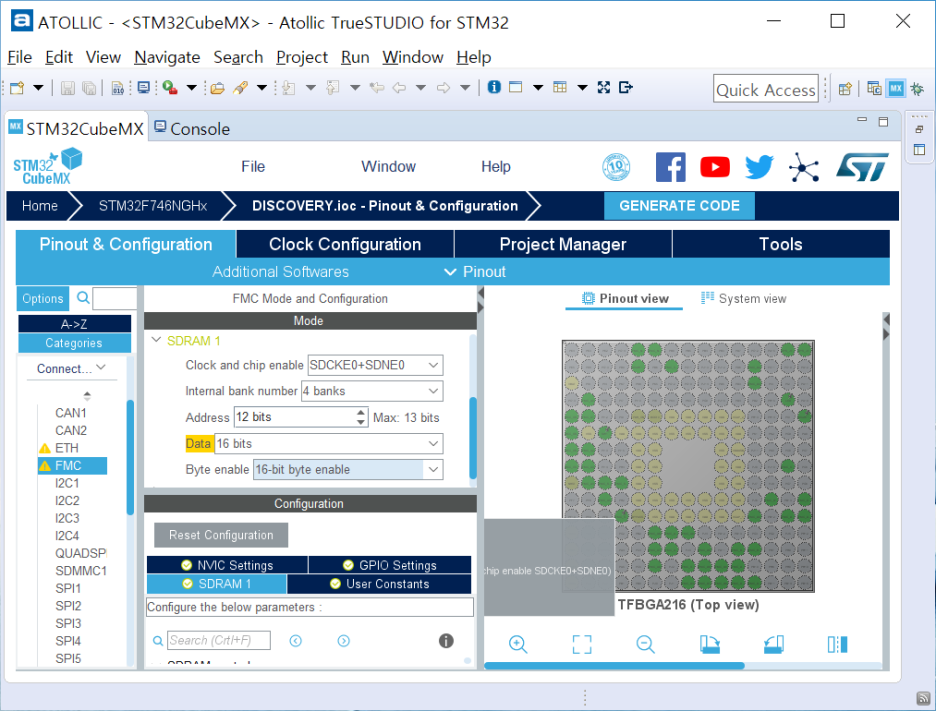The image size is (936, 711).
Task: Click Home in the breadcrumb
Action: (x=40, y=206)
